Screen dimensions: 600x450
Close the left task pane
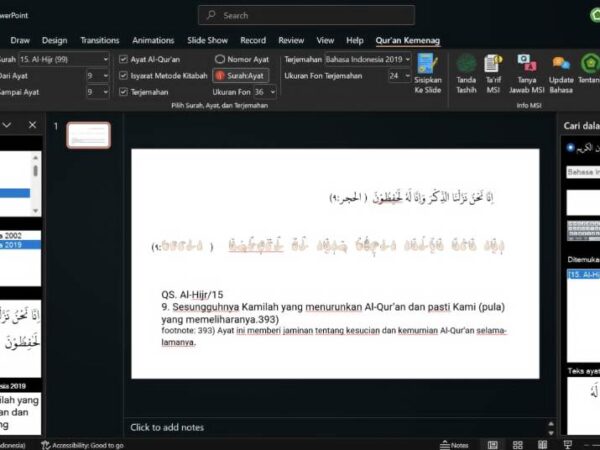click(32, 125)
